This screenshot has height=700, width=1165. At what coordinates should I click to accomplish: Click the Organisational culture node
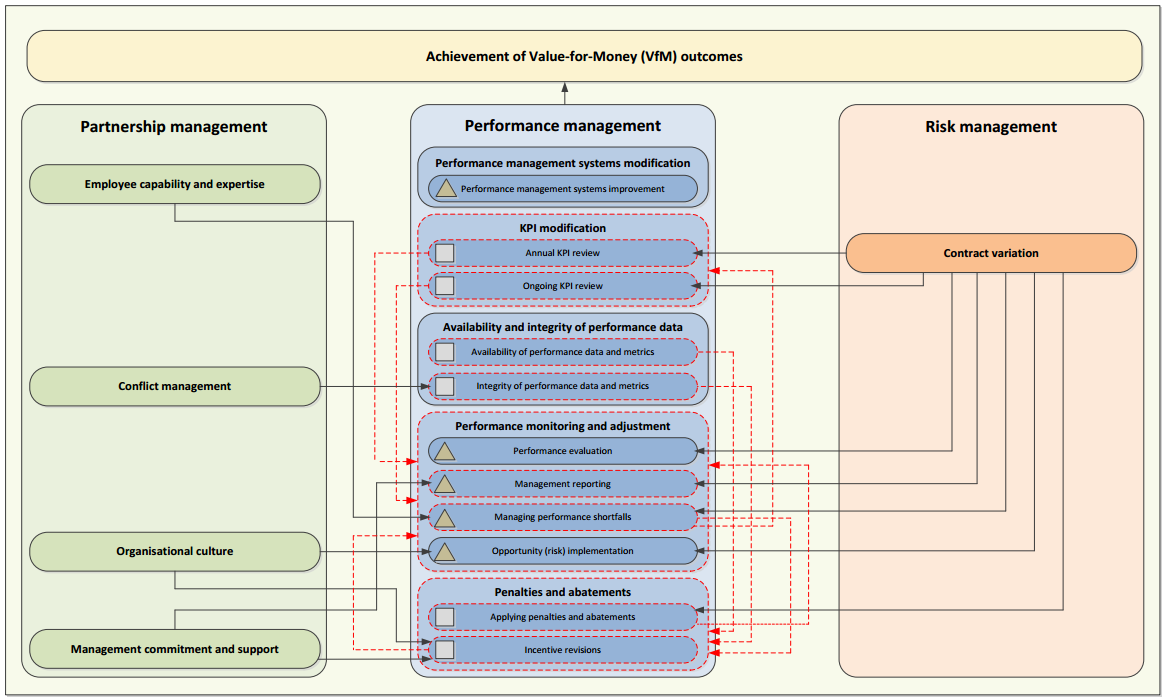pos(175,551)
